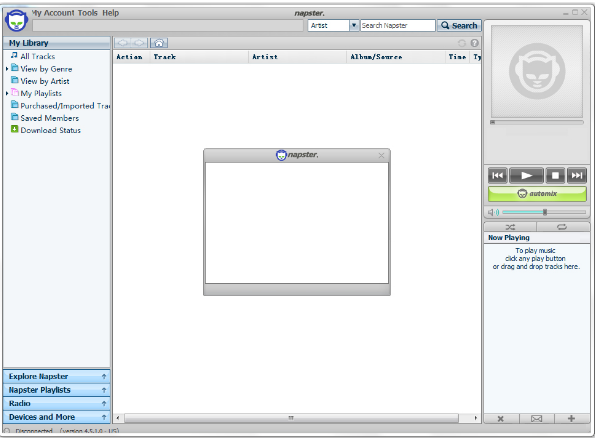The height and width of the screenshot is (438, 595).
Task: Click the Next track button
Action: (577, 175)
